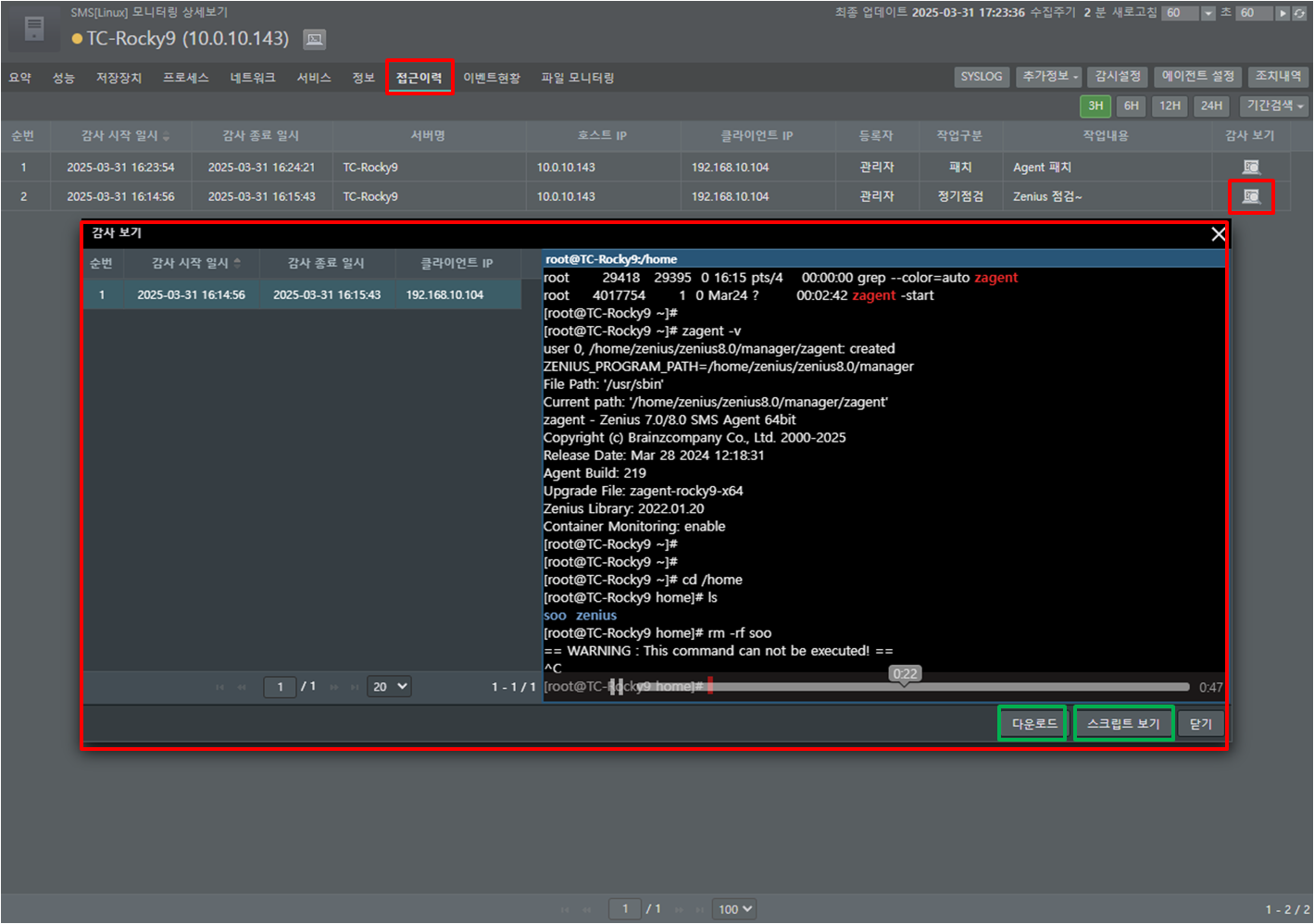Click the server icon at top left

pos(34,30)
